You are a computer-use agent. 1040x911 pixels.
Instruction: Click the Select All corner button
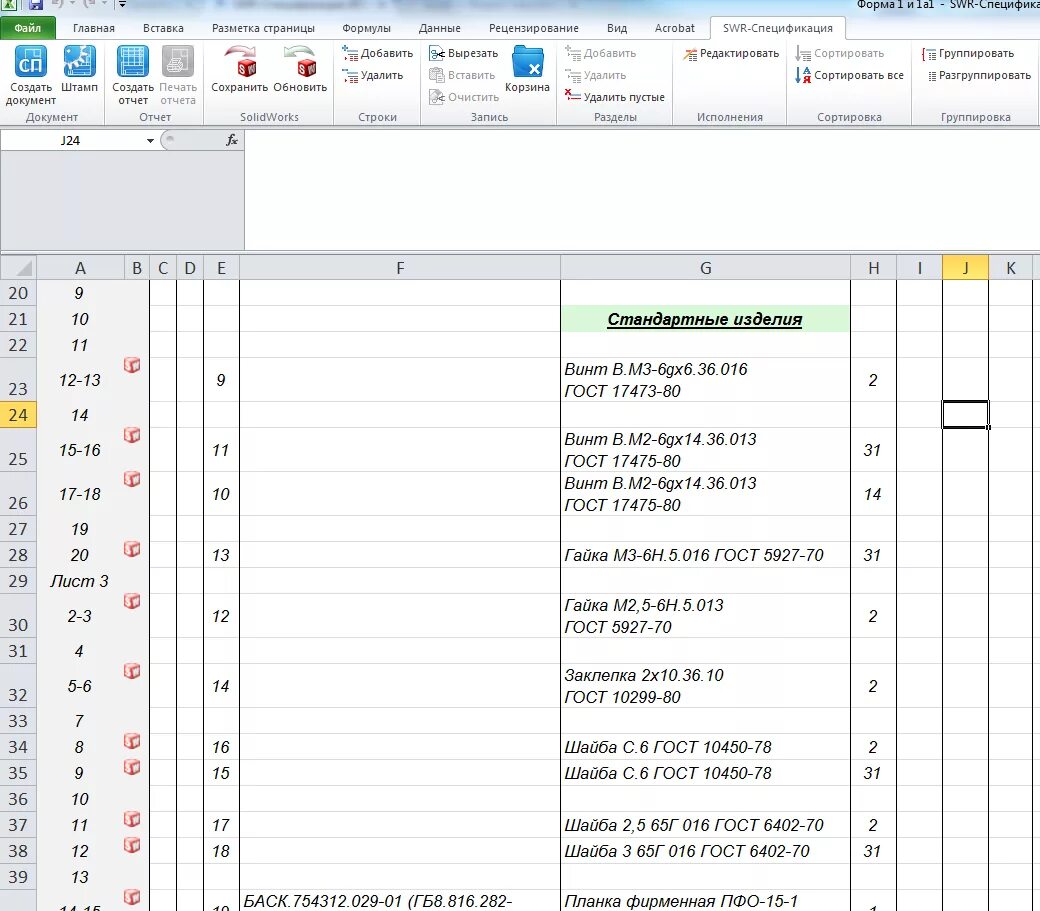19,268
